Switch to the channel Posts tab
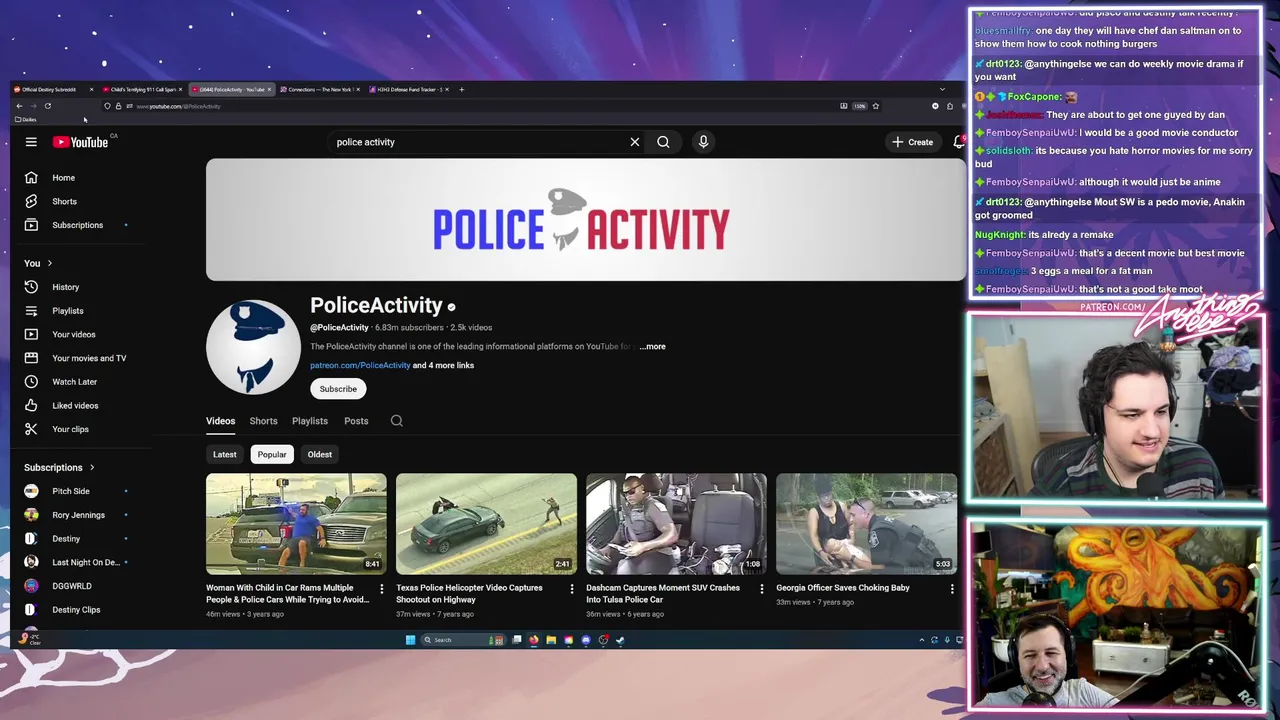 point(356,421)
